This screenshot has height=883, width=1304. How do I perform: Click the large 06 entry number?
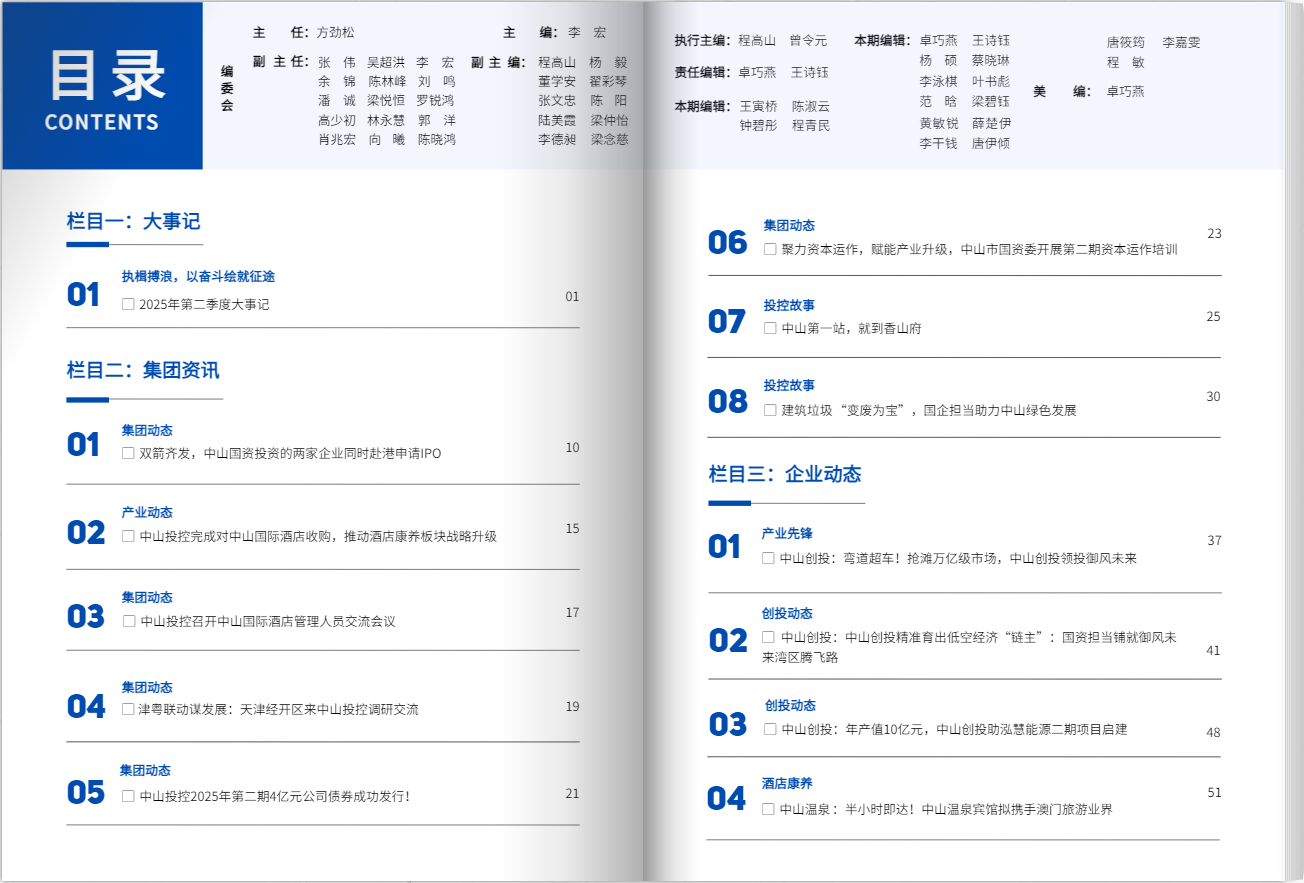click(x=727, y=242)
